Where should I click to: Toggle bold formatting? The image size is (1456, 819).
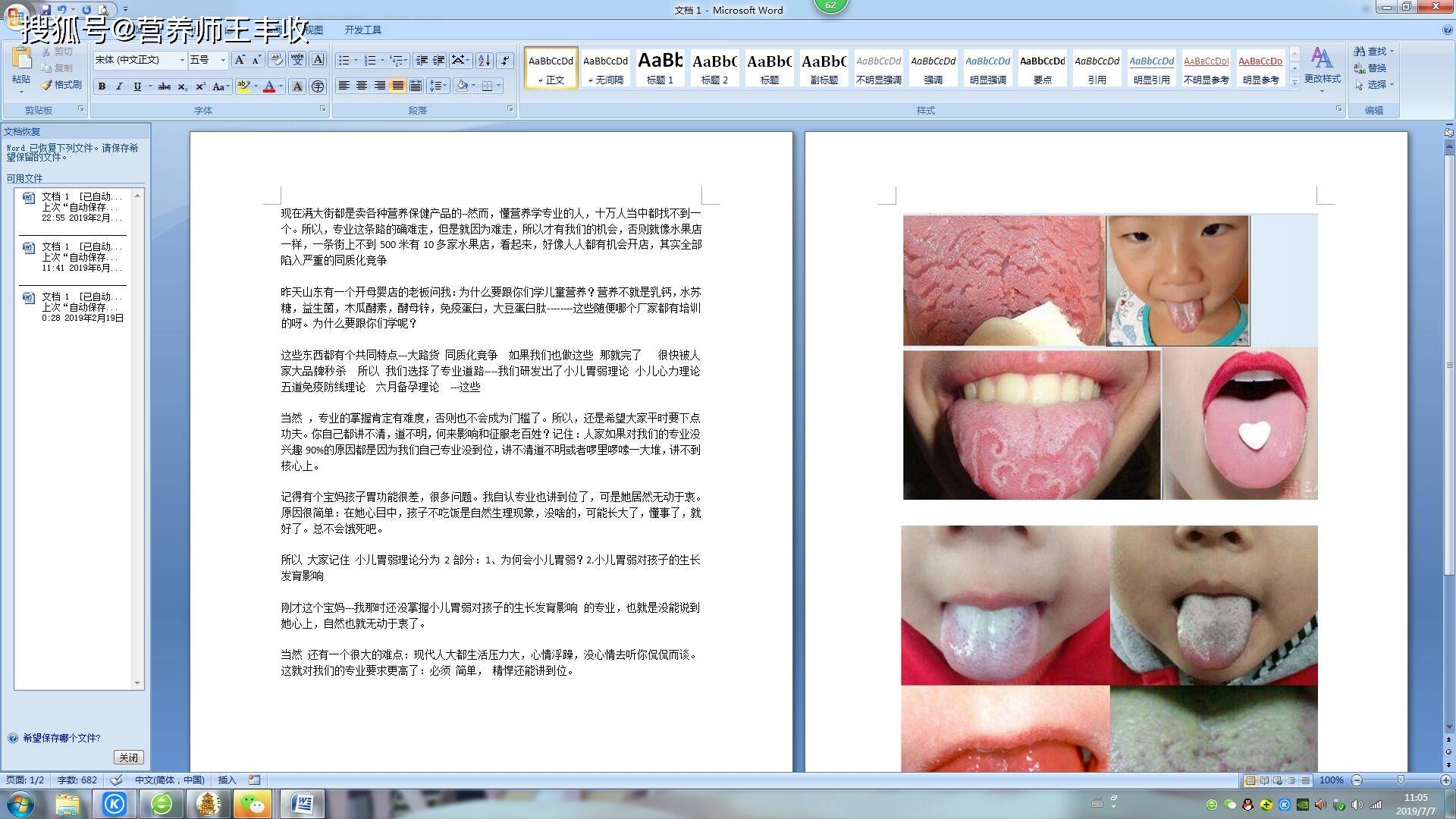tap(102, 86)
